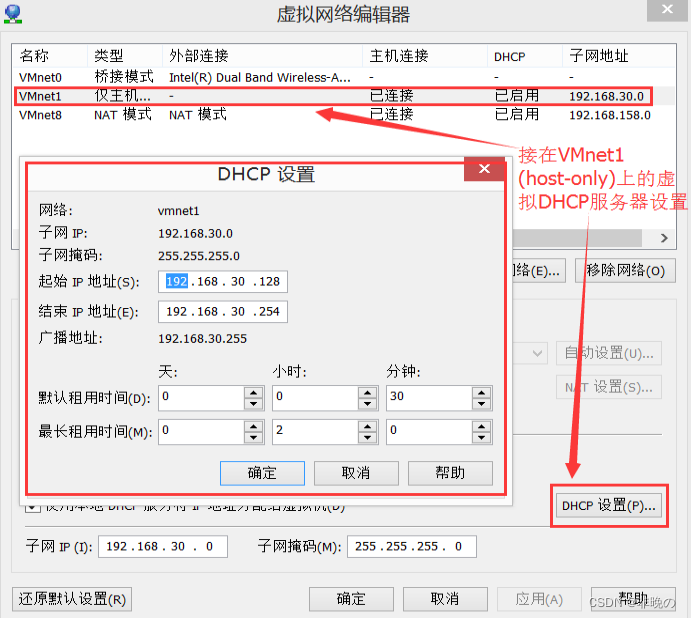691x618 pixels.
Task: Cancel the DHCP 设置 dialog
Action: click(356, 473)
